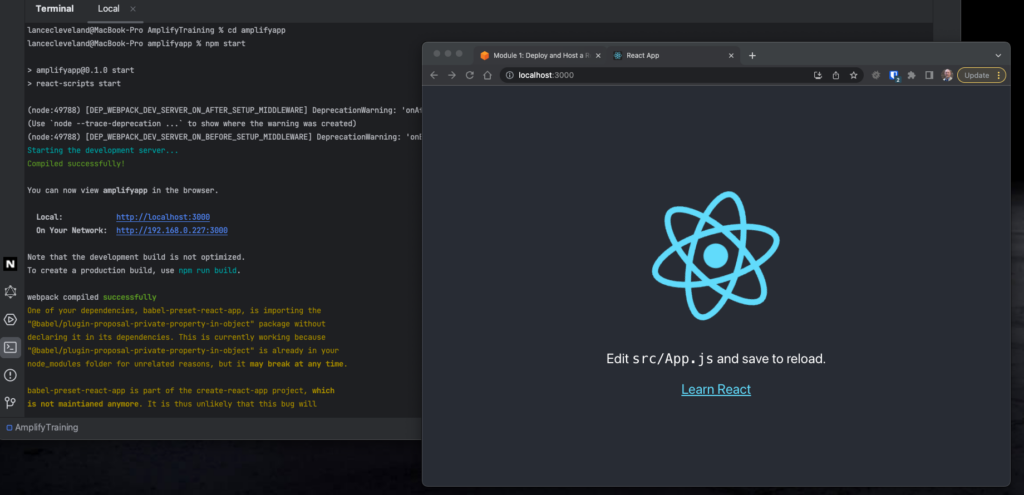Click the Learn React link

coord(716,389)
